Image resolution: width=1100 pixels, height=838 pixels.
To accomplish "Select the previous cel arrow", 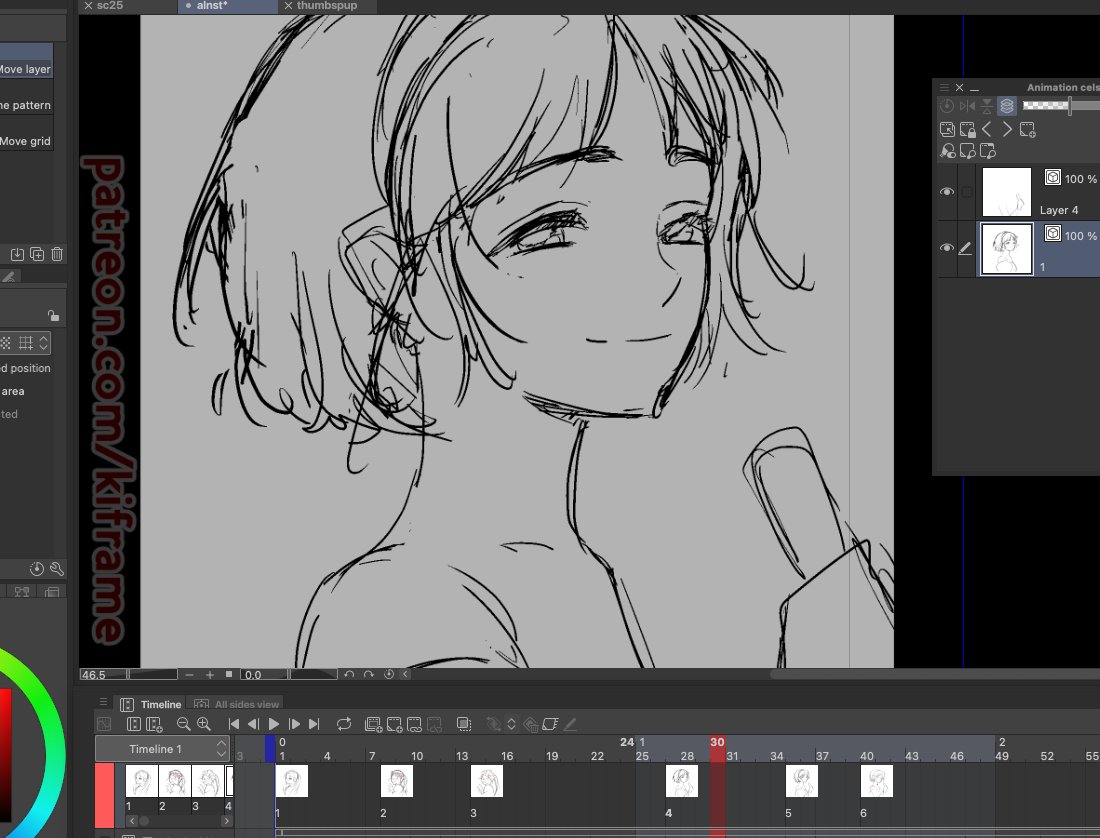I will 987,129.
